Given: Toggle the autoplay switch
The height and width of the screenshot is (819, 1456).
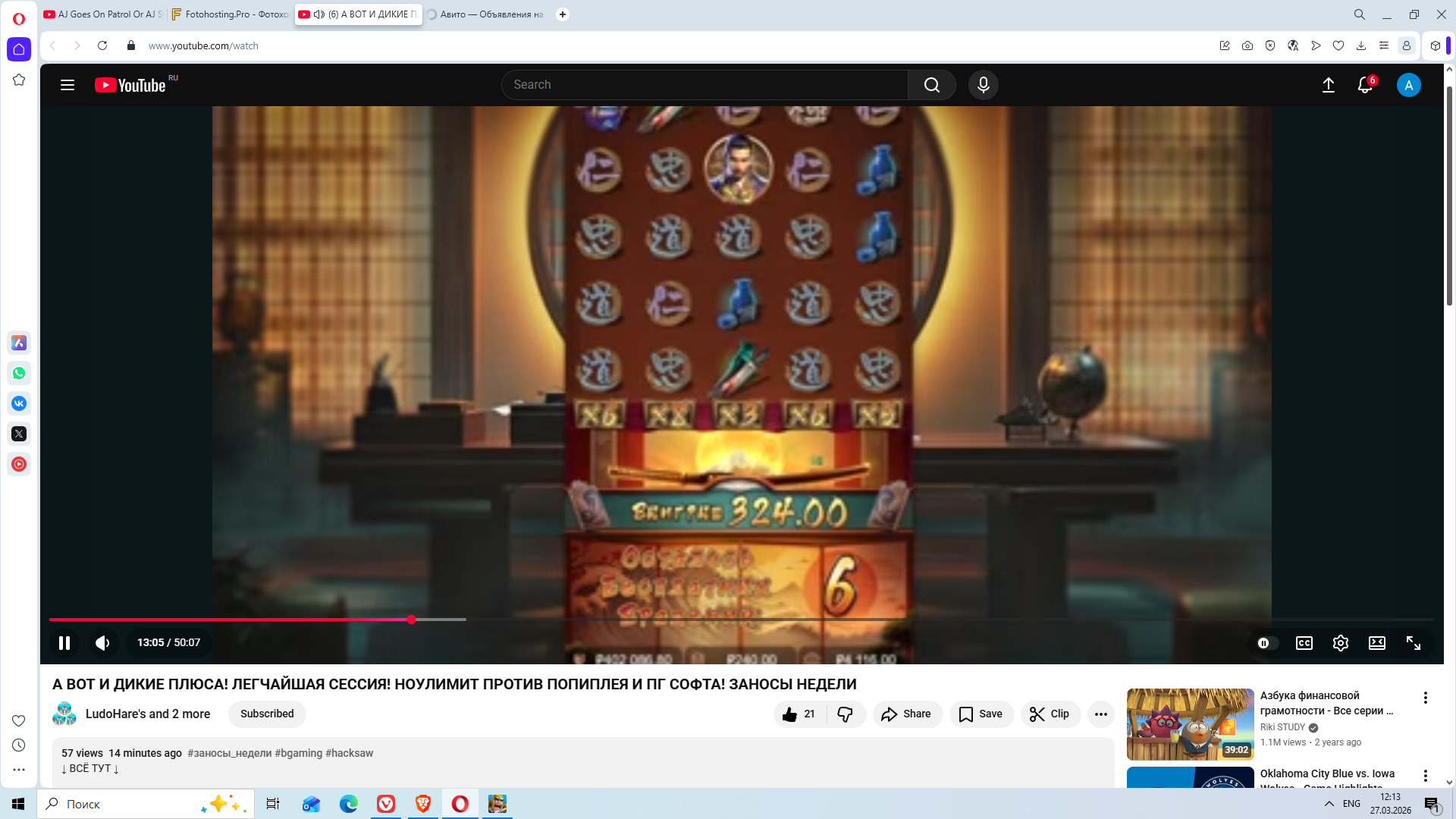Looking at the screenshot, I should 1266,643.
